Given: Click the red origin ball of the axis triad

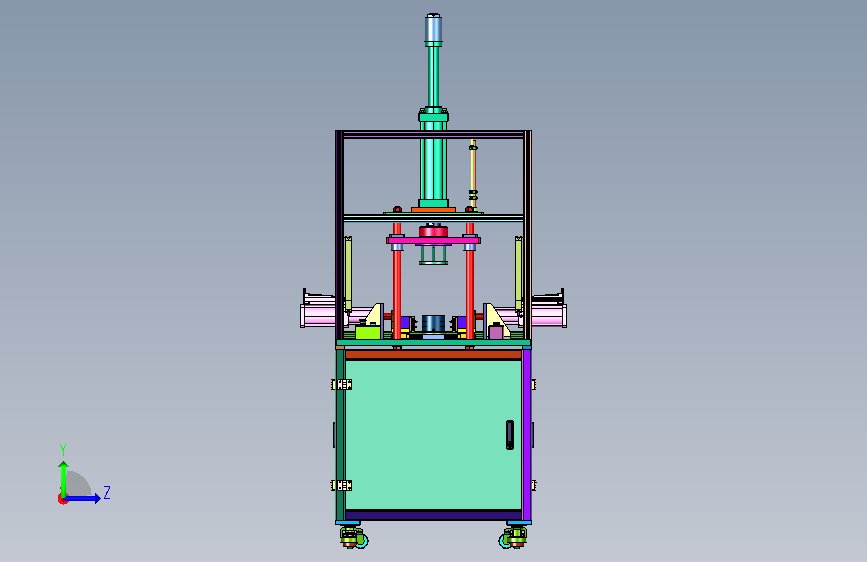Looking at the screenshot, I should [62, 499].
